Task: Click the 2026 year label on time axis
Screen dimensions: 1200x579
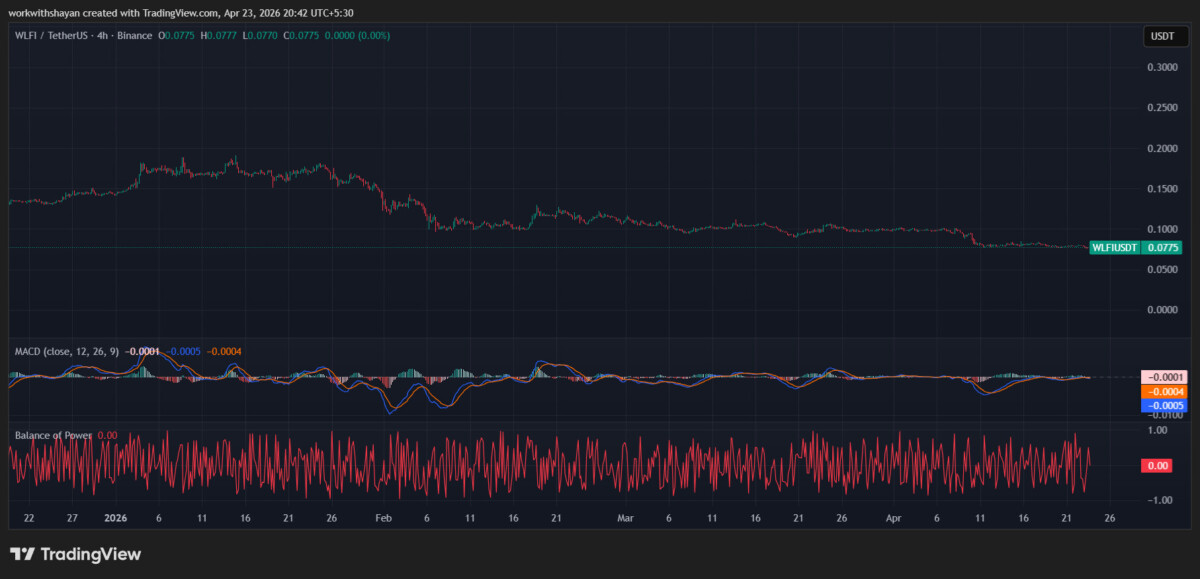Action: pyautogui.click(x=115, y=518)
